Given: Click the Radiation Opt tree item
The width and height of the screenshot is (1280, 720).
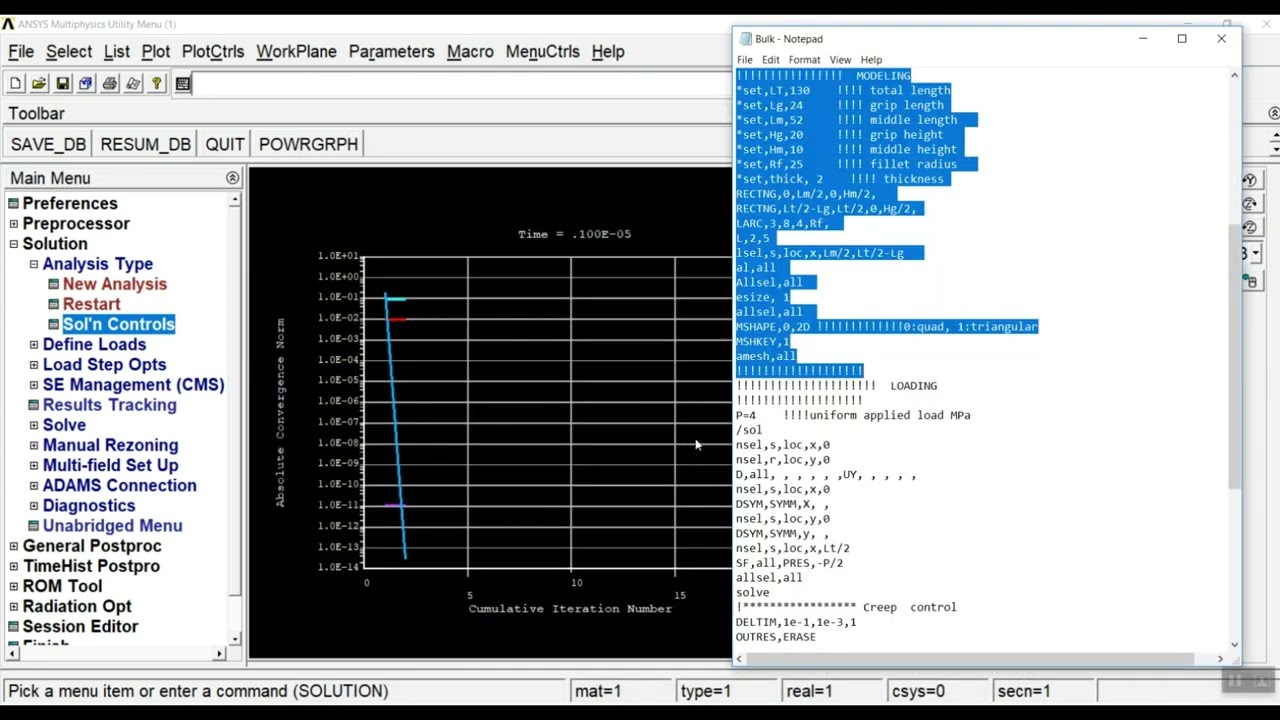Looking at the screenshot, I should 77,606.
